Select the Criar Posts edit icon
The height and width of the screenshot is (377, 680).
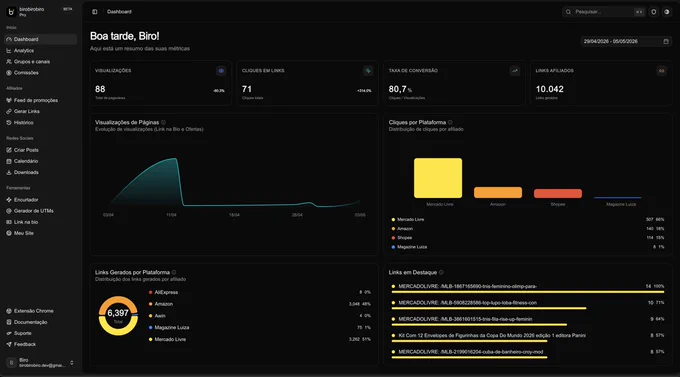9,150
